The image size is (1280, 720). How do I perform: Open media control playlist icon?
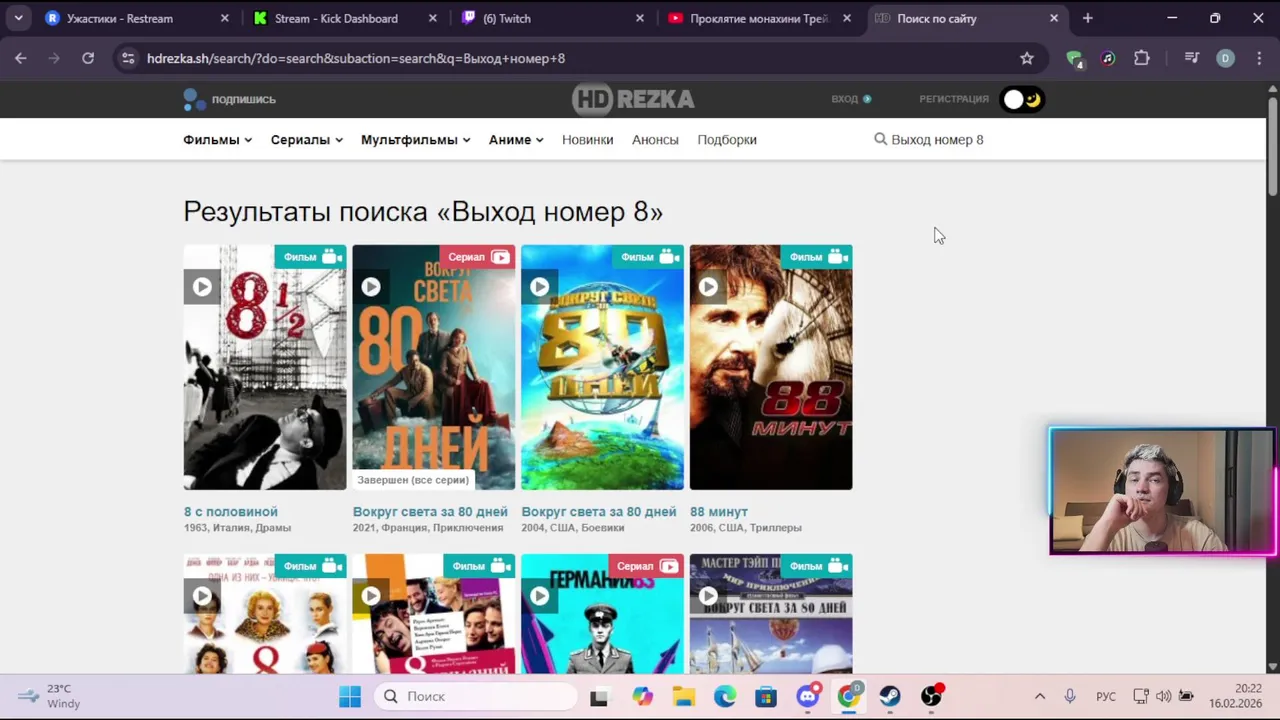pos(1191,58)
